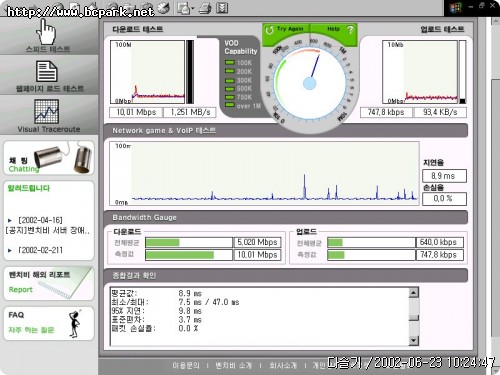Open the Chatting tin-can banner
The height and width of the screenshot is (375, 500).
pos(49,158)
